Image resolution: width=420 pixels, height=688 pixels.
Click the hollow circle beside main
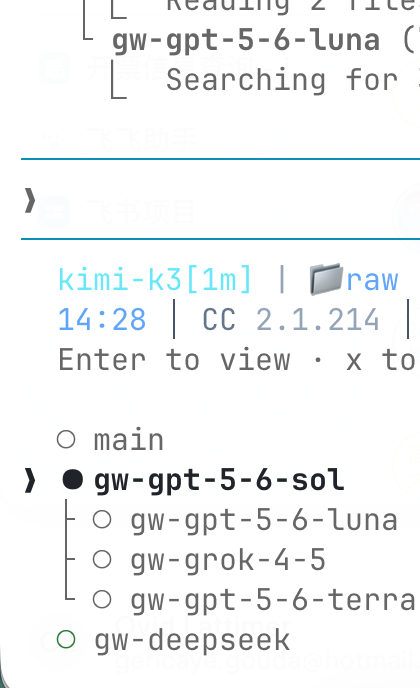[x=66, y=439]
